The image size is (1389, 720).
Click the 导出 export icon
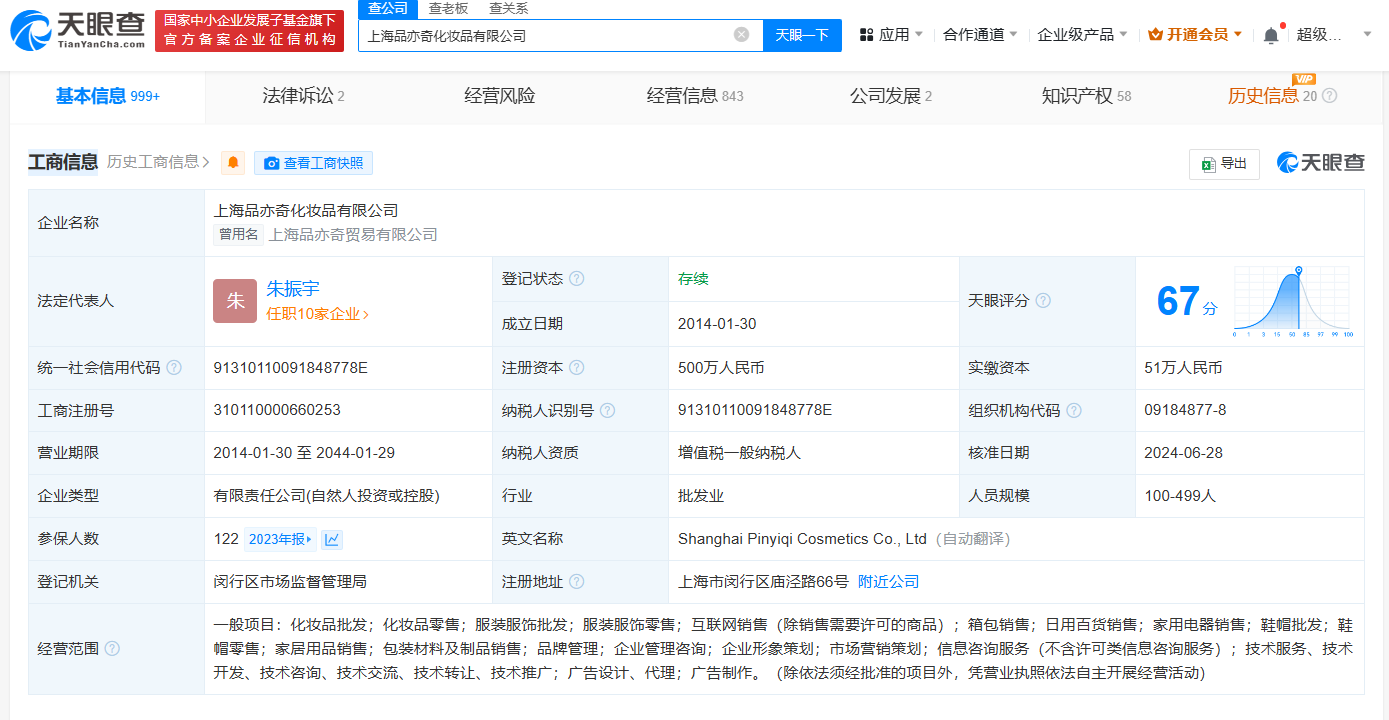pyautogui.click(x=1209, y=164)
